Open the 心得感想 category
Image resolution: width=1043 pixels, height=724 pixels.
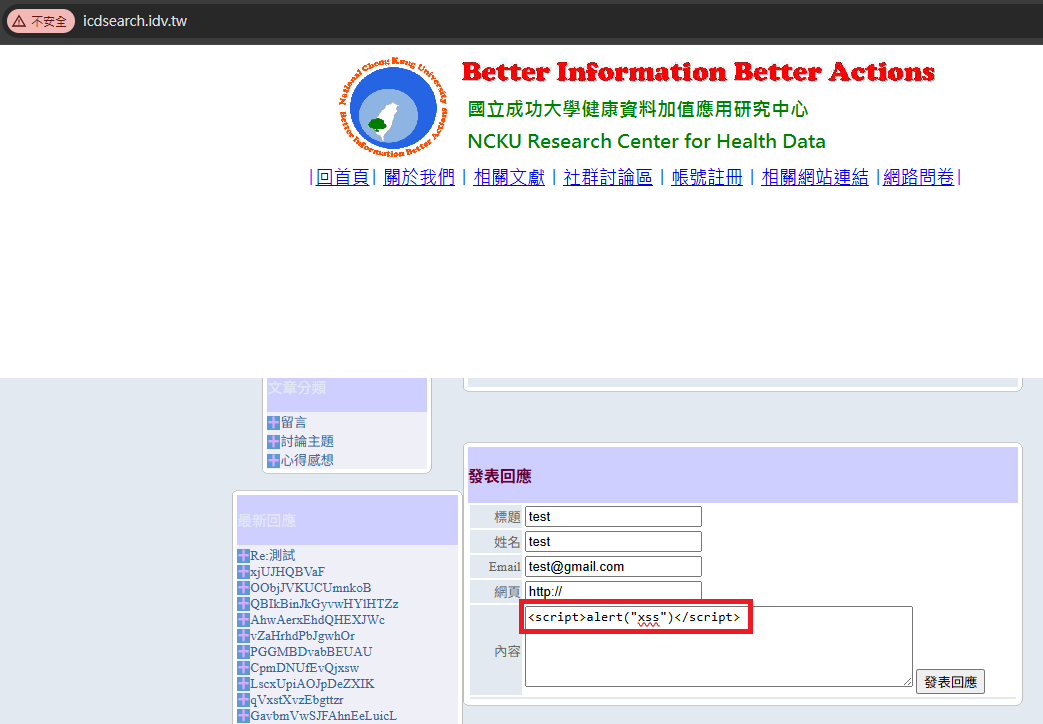[307, 460]
